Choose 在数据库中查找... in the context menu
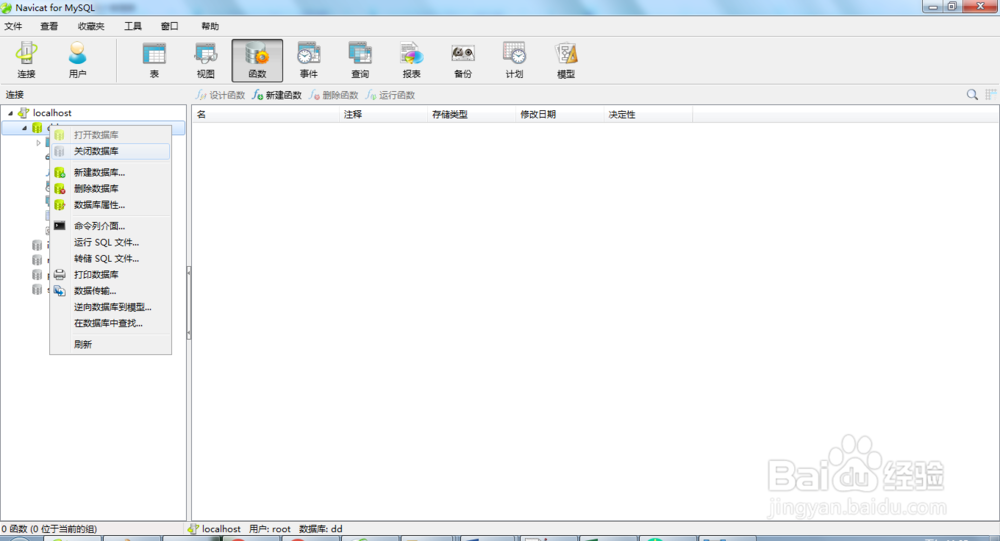 [110, 323]
